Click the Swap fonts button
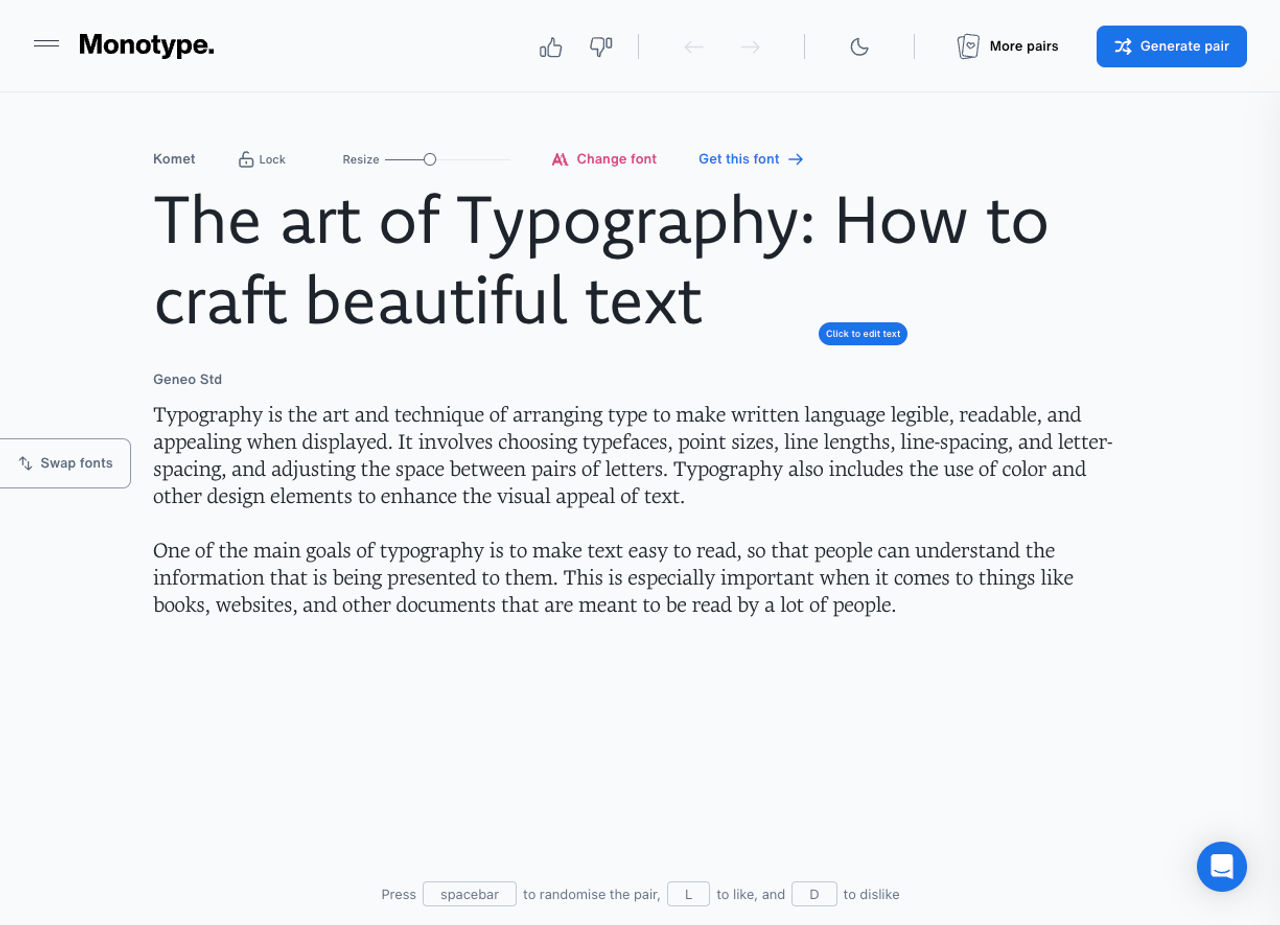Image resolution: width=1280 pixels, height=925 pixels. coord(65,463)
